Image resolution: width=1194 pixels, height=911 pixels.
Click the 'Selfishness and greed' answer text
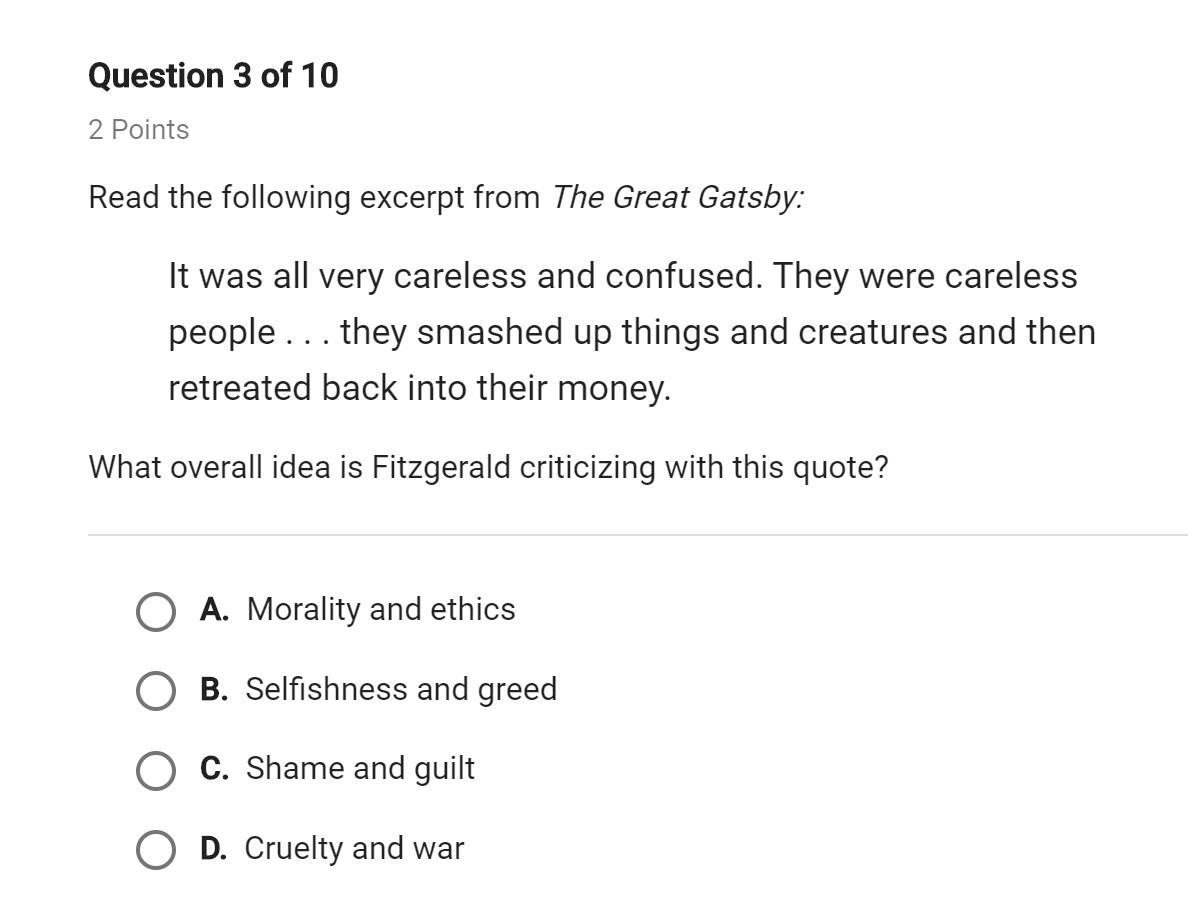401,689
